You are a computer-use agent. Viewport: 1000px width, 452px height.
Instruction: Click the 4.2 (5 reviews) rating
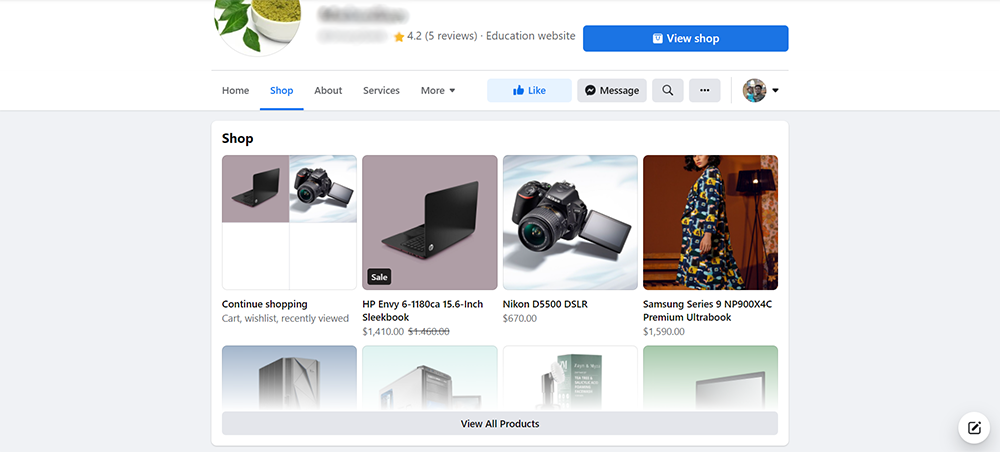pos(436,36)
